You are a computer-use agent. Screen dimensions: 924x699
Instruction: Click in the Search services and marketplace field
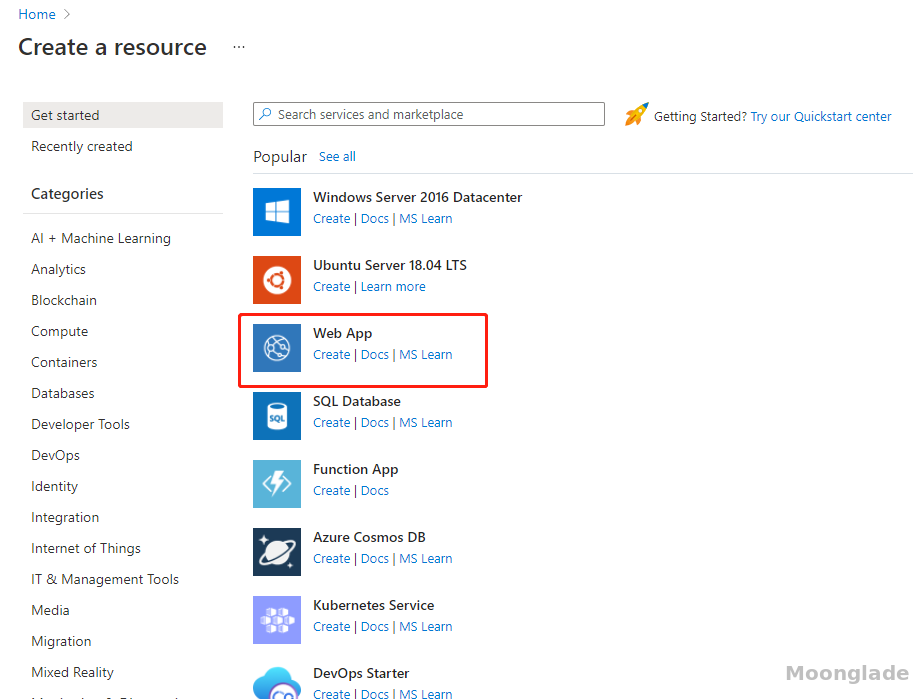[x=428, y=114]
